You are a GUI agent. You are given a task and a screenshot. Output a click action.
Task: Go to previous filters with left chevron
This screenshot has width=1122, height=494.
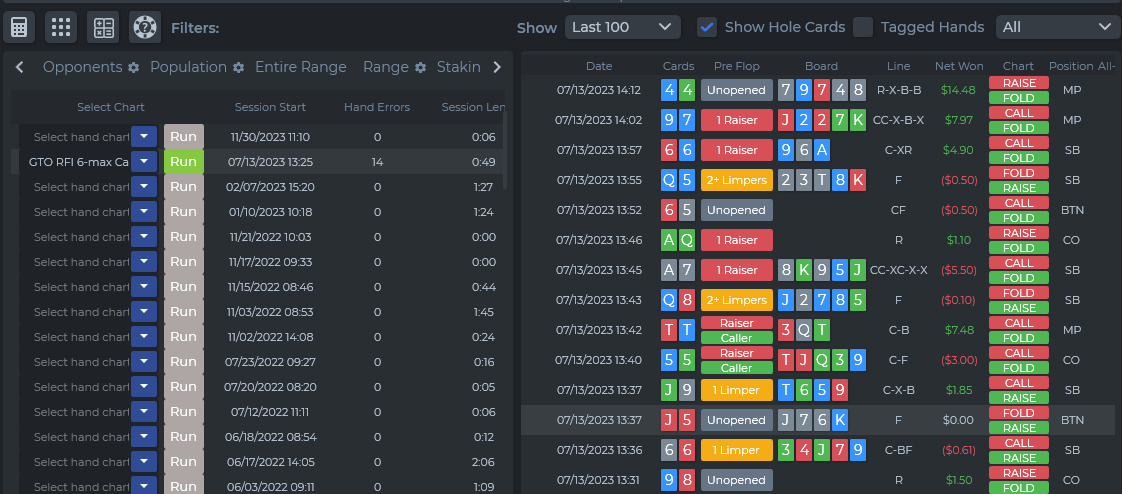(19, 67)
